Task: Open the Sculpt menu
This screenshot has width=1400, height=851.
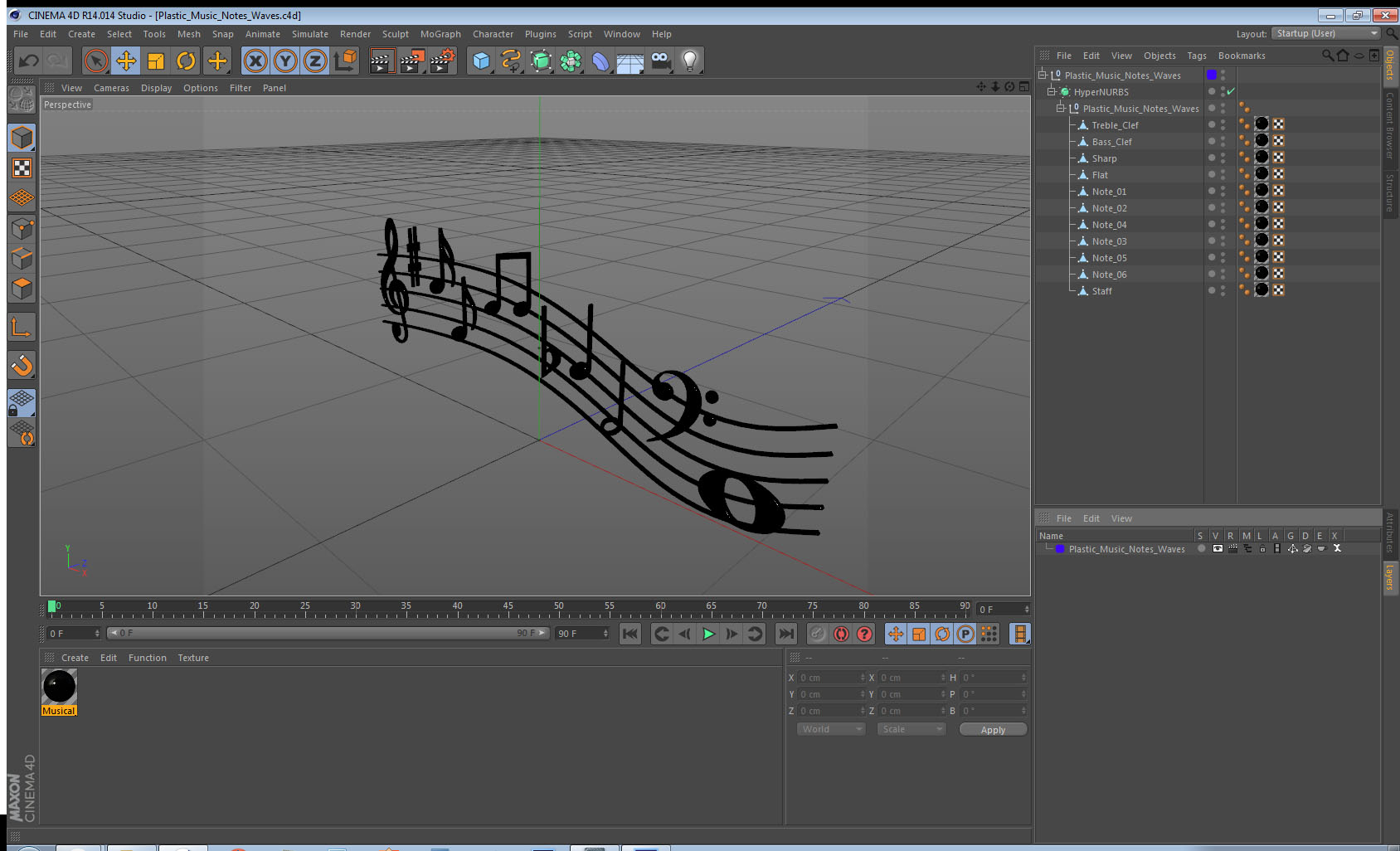Action: pos(396,34)
